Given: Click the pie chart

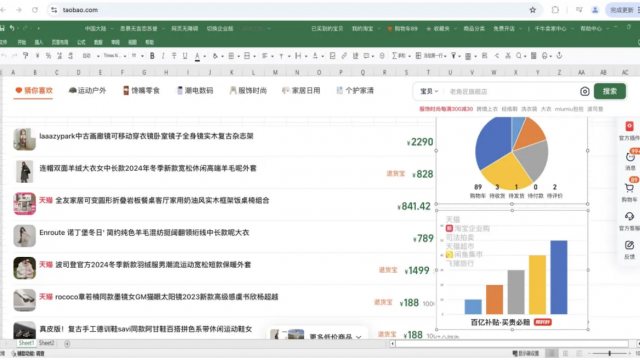Looking at the screenshot, I should tap(511, 152).
